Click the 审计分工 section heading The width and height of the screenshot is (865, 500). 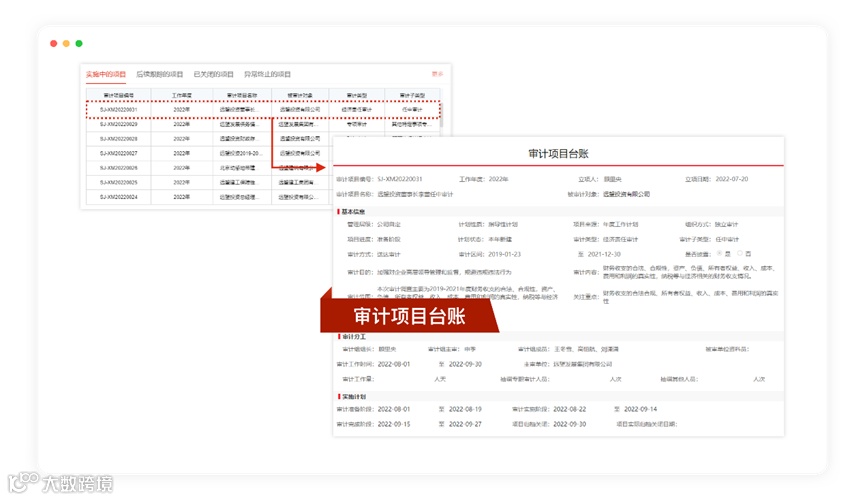tap(353, 337)
